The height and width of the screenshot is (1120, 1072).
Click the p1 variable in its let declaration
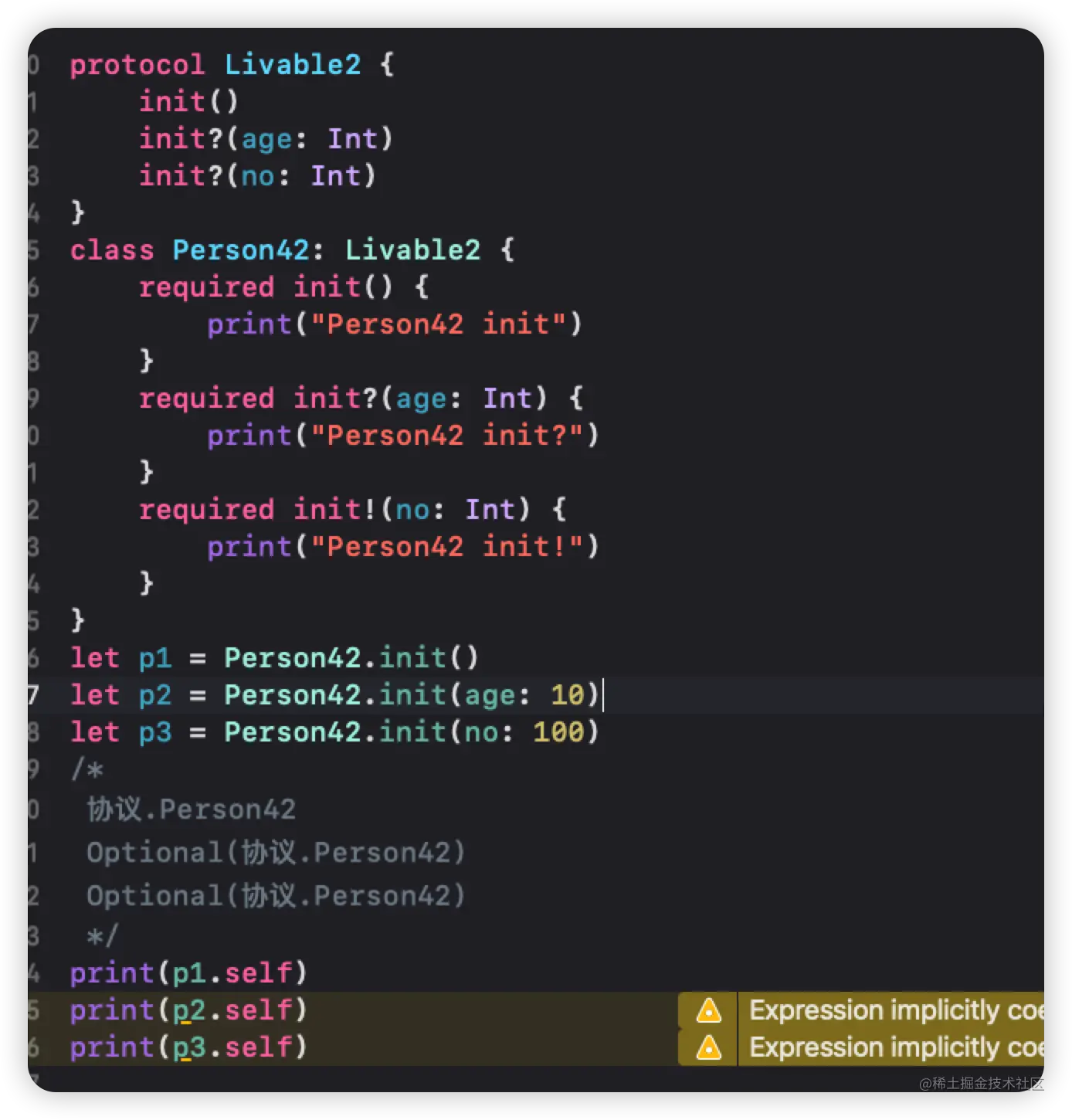(155, 658)
